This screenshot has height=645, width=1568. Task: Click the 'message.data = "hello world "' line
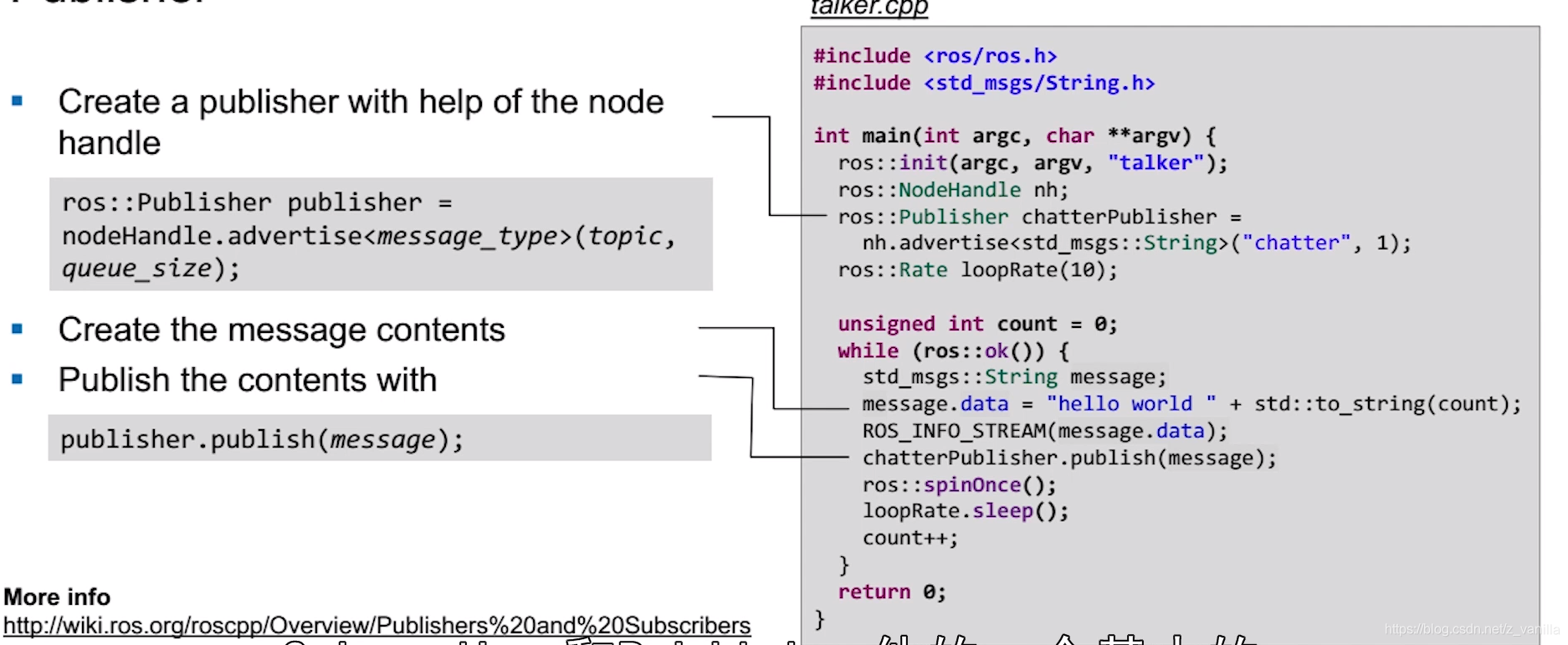tap(1191, 404)
